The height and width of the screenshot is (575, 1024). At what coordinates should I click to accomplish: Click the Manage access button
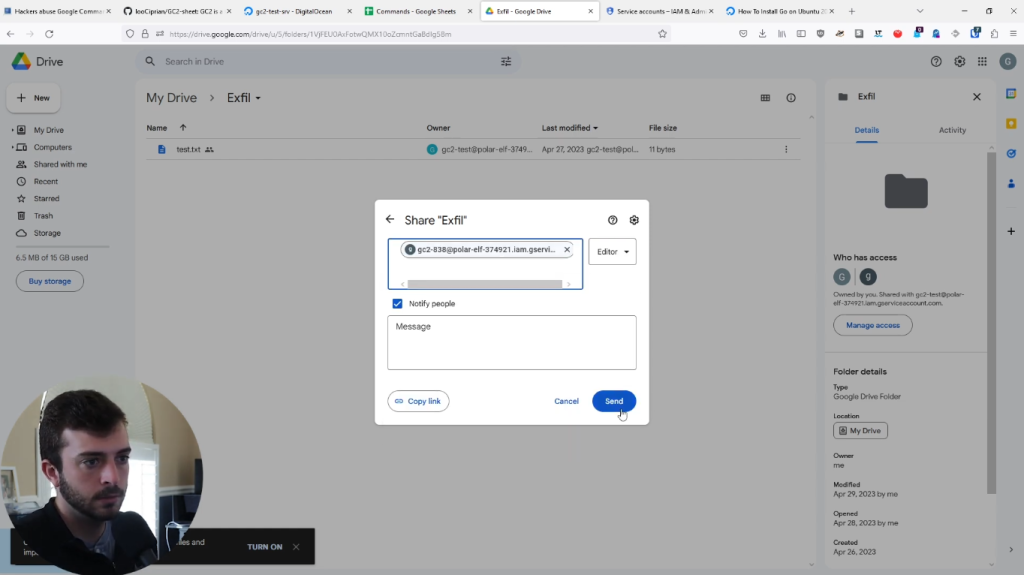coord(872,325)
